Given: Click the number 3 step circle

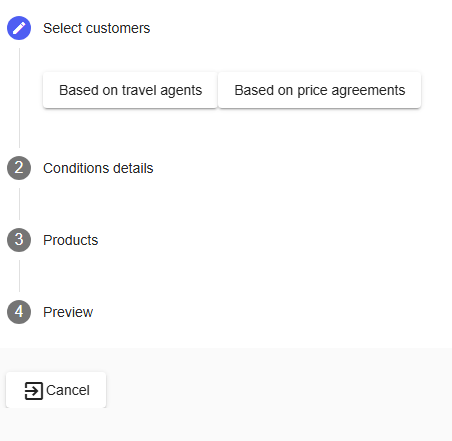Looking at the screenshot, I should 19,240.
